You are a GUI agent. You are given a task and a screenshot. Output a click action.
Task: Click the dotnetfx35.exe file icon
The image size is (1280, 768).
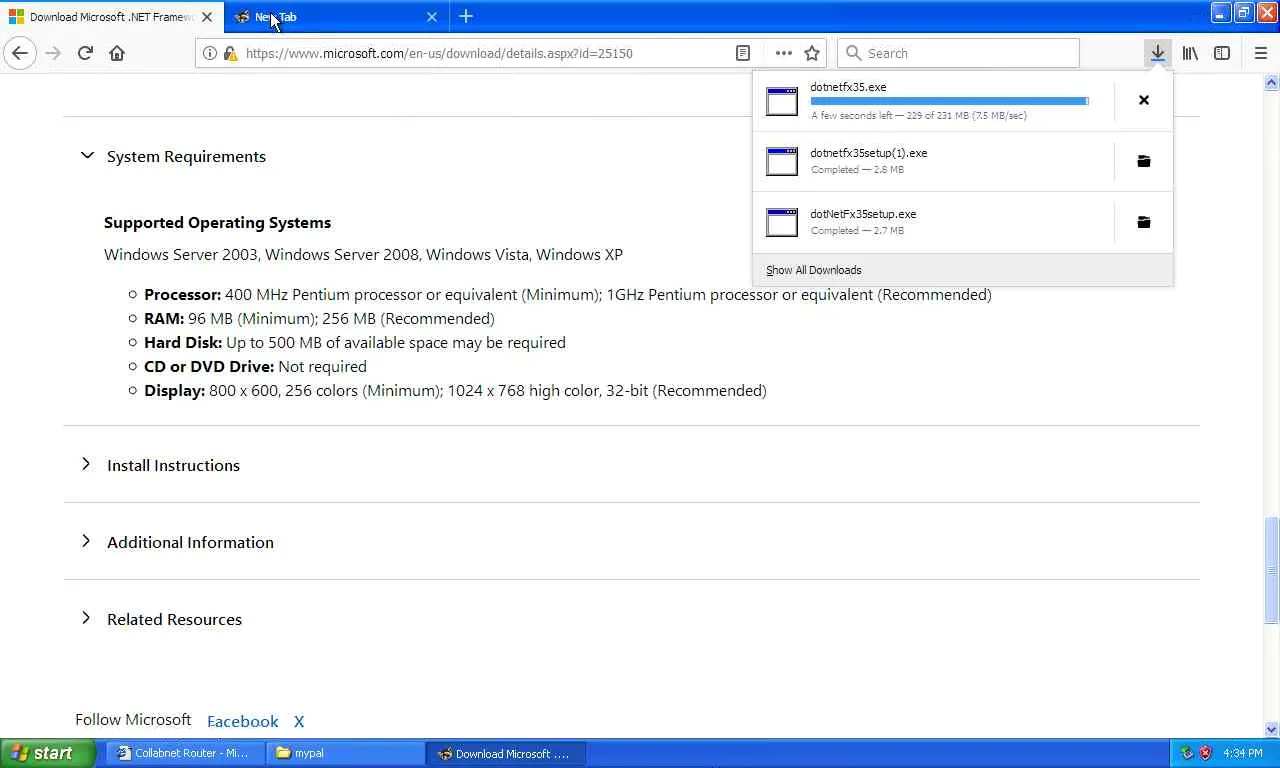point(782,101)
